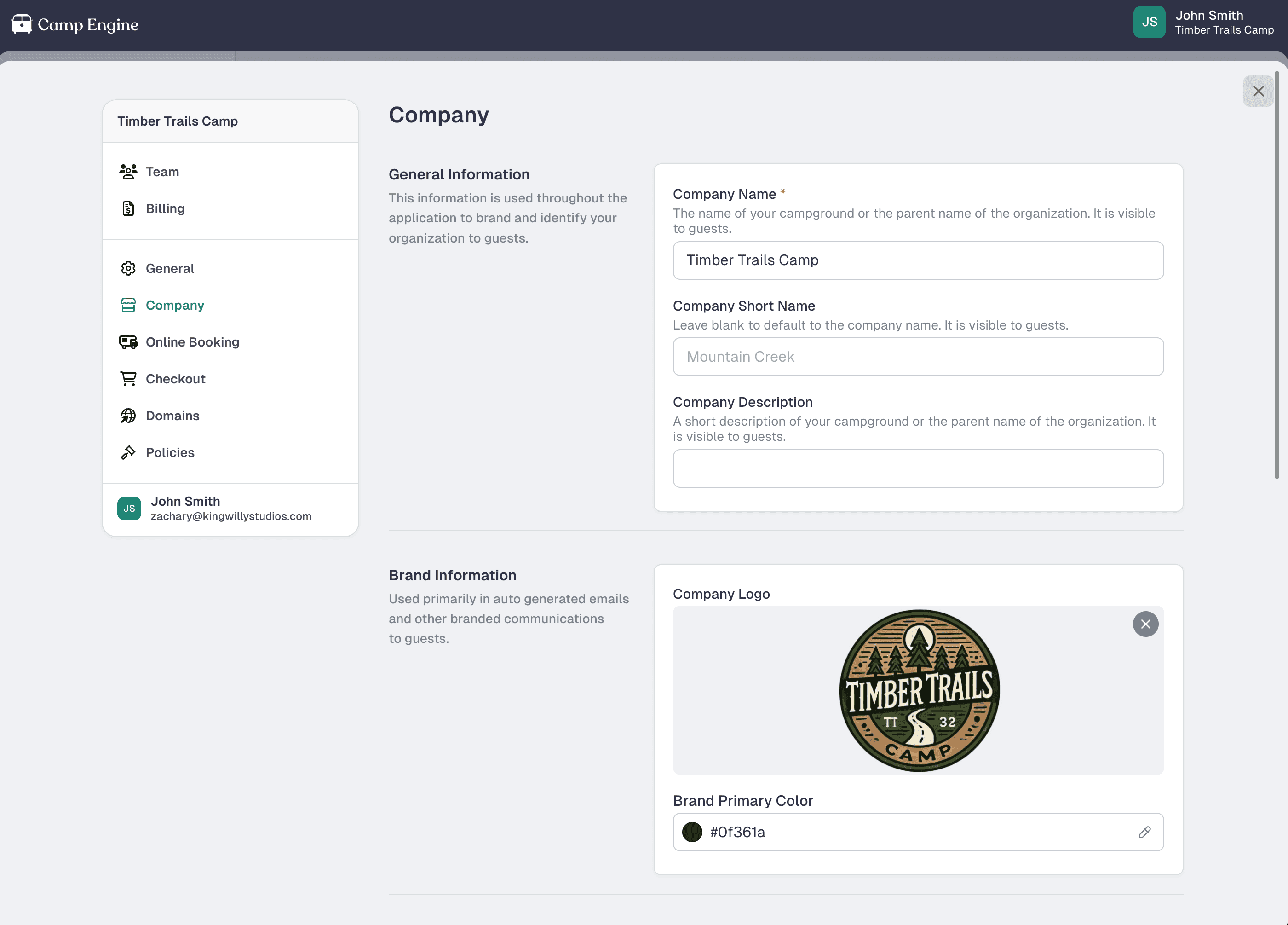The height and width of the screenshot is (925, 1288).
Task: Go to Online Booking settings
Action: (192, 342)
